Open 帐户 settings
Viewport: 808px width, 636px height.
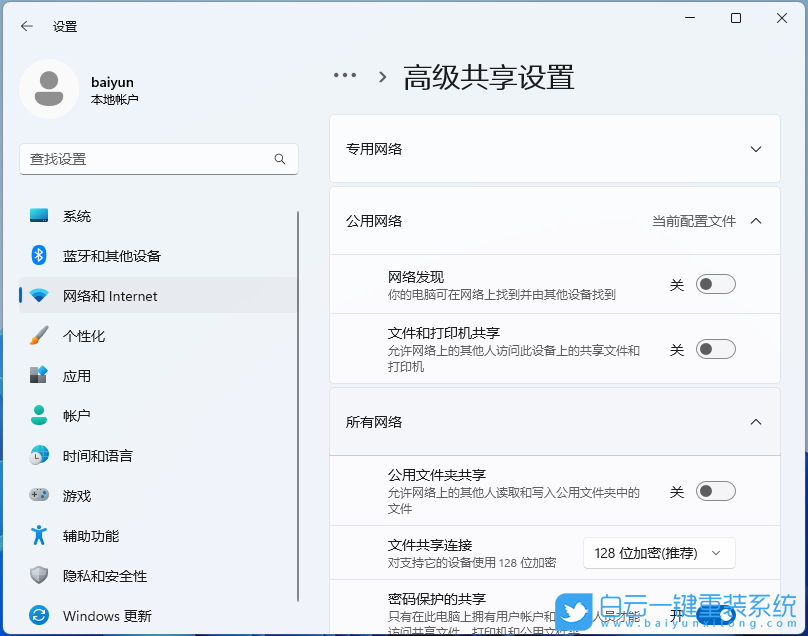click(76, 415)
